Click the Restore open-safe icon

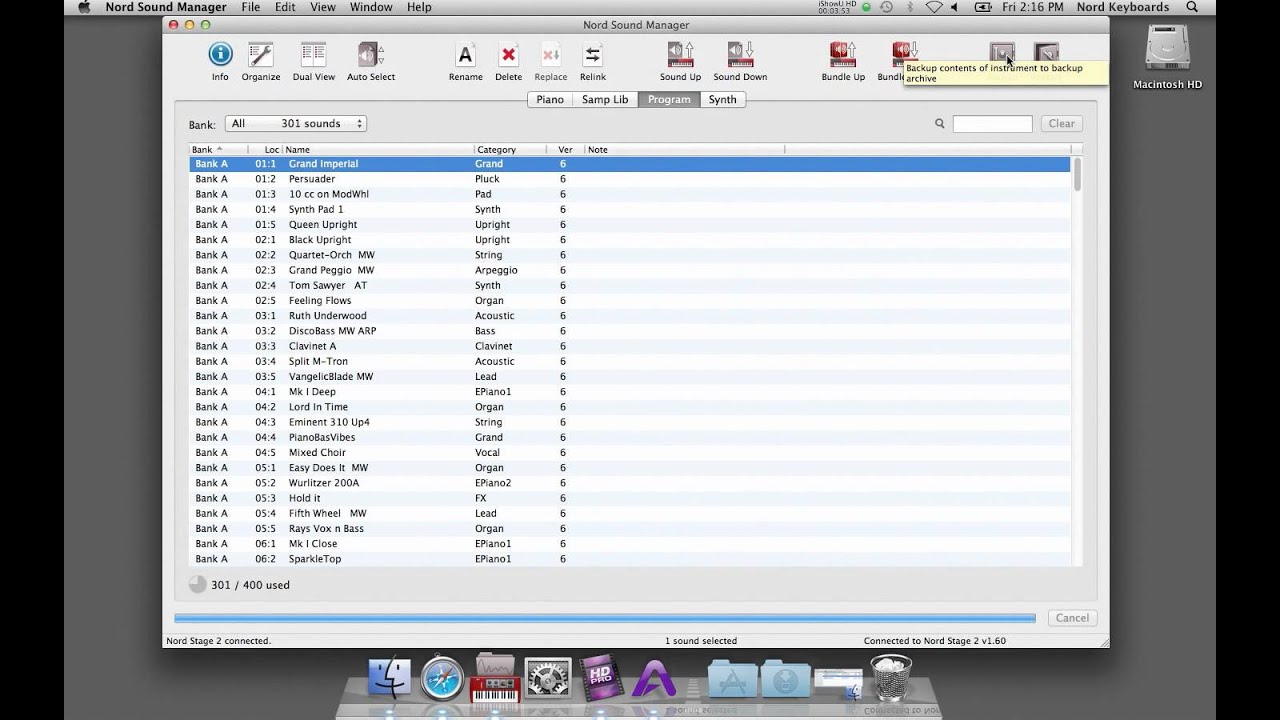coord(1046,53)
